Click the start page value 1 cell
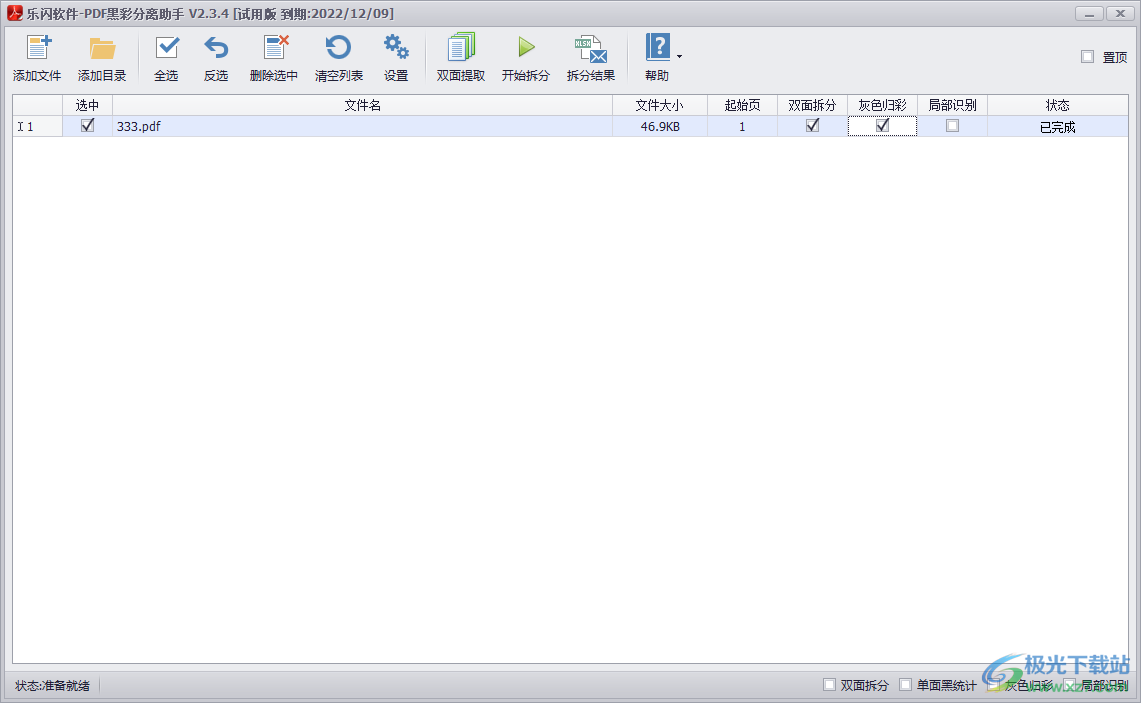Viewport: 1141px width, 703px height. point(742,127)
